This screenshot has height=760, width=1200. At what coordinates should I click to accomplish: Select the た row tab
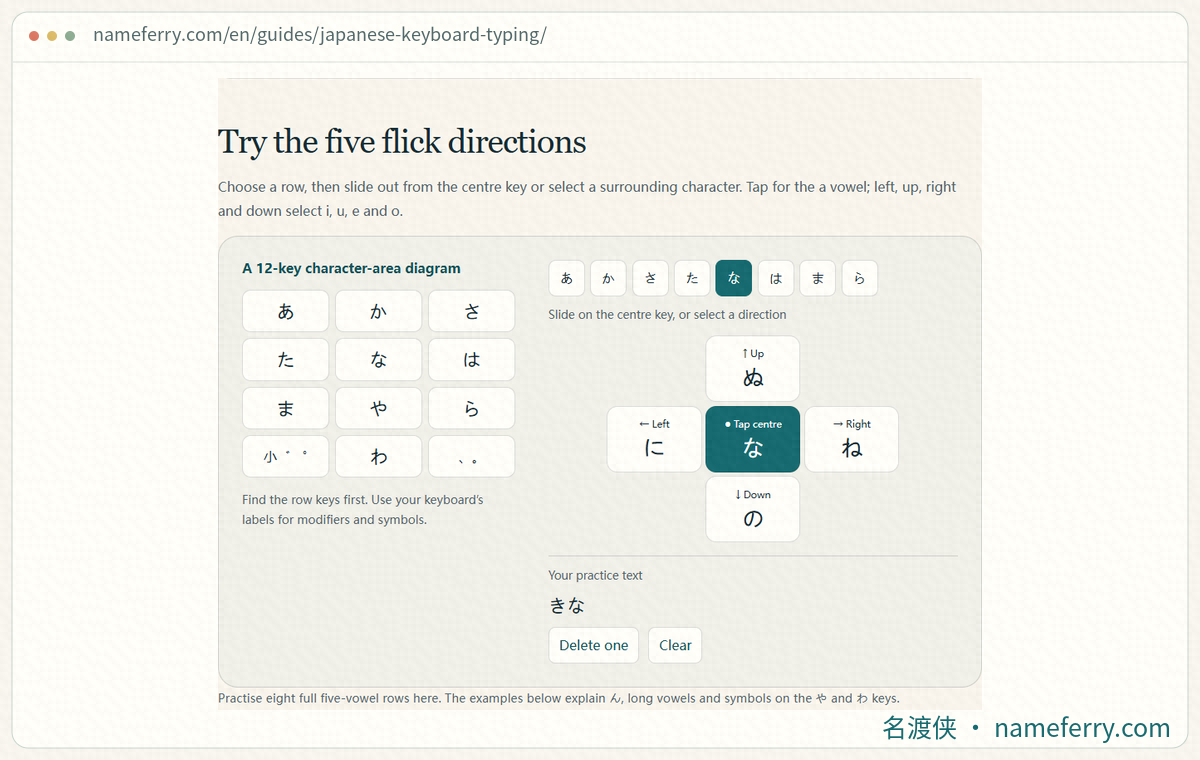pos(692,278)
